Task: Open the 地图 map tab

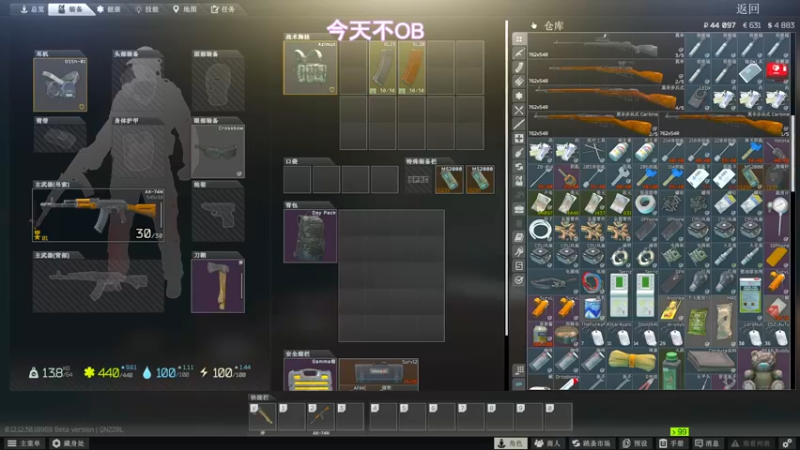Action: (x=185, y=9)
